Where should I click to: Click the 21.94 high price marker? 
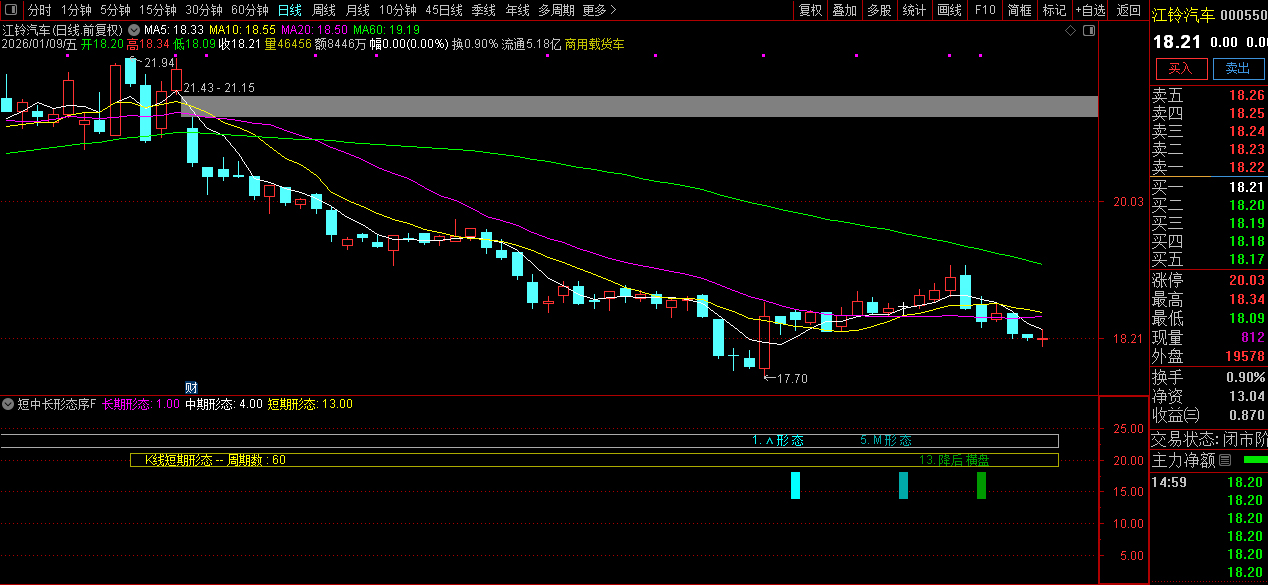click(160, 63)
